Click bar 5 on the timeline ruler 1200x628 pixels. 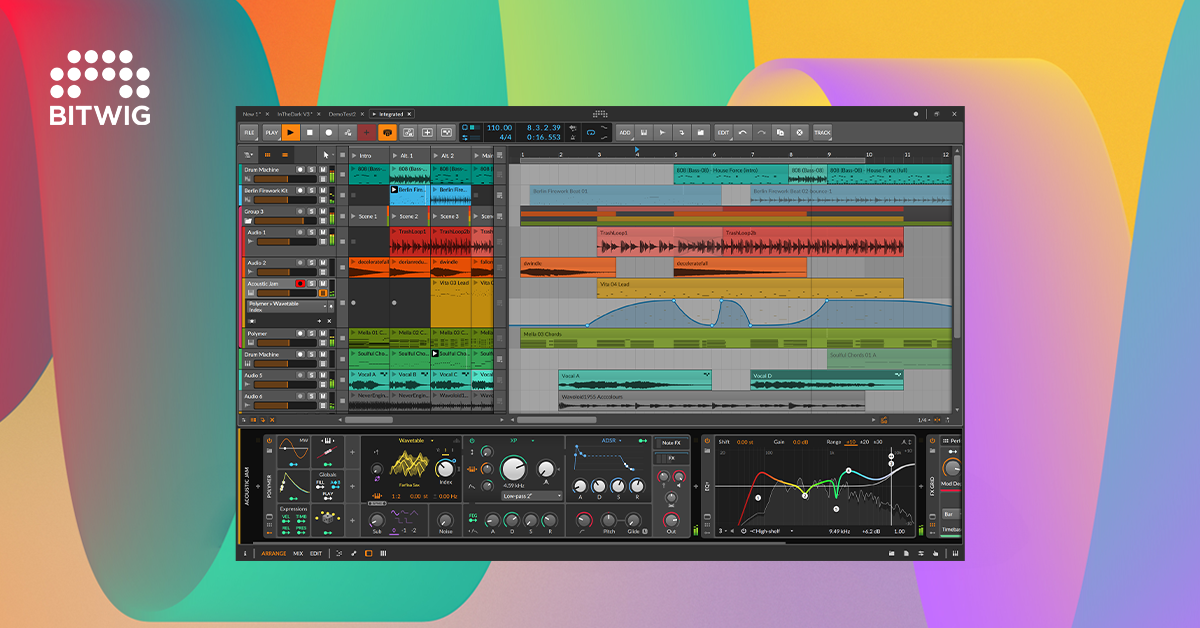tap(675, 154)
